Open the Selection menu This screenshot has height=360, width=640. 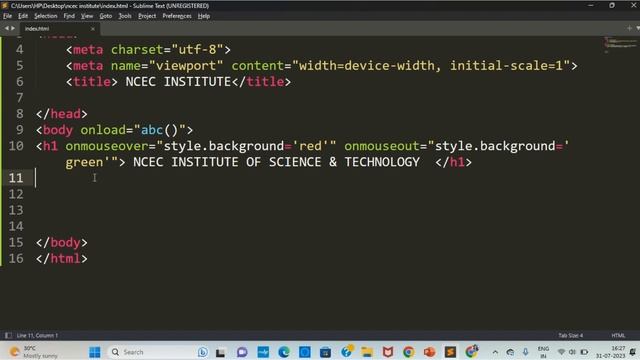point(45,16)
